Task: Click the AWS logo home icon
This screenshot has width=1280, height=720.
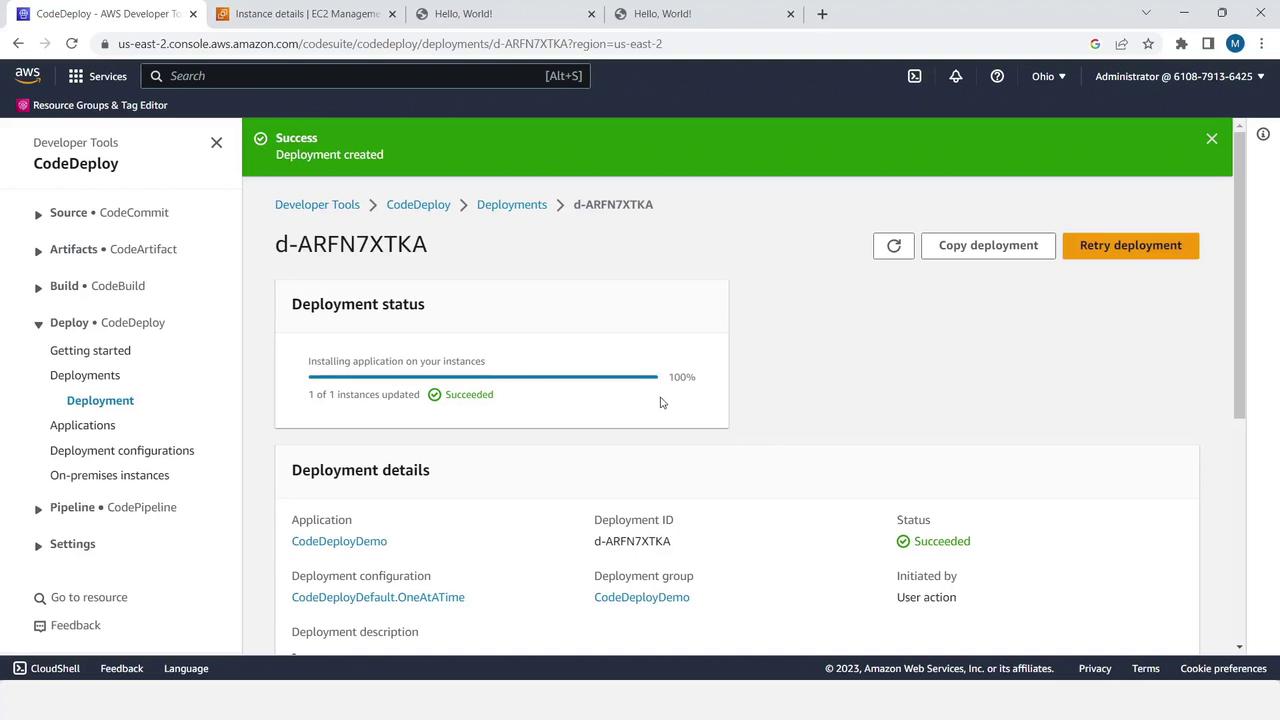Action: pyautogui.click(x=28, y=76)
